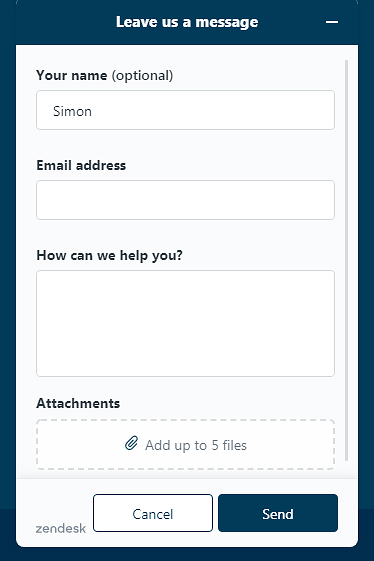Image resolution: width=374 pixels, height=561 pixels.
Task: Focus the How can we help you textarea
Action: click(185, 323)
